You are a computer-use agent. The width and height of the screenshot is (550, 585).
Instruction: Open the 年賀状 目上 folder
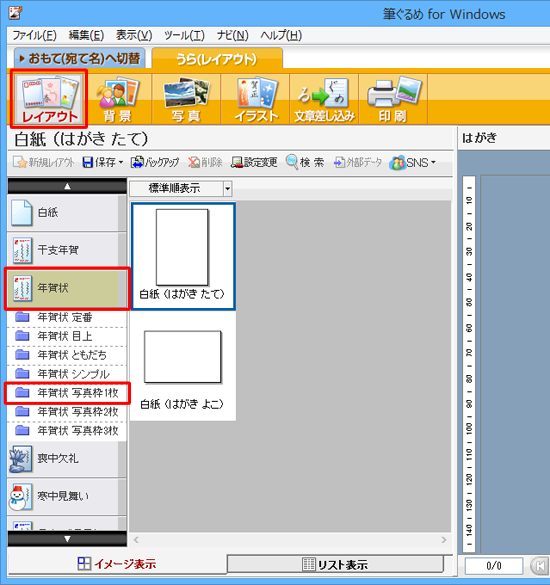click(67, 337)
